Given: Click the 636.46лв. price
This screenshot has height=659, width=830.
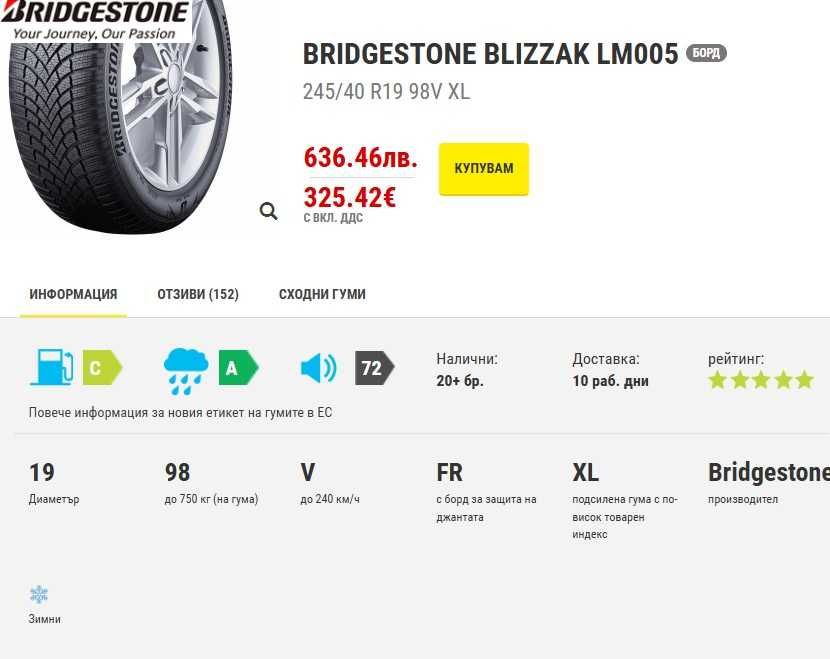Looking at the screenshot, I should pos(360,158).
